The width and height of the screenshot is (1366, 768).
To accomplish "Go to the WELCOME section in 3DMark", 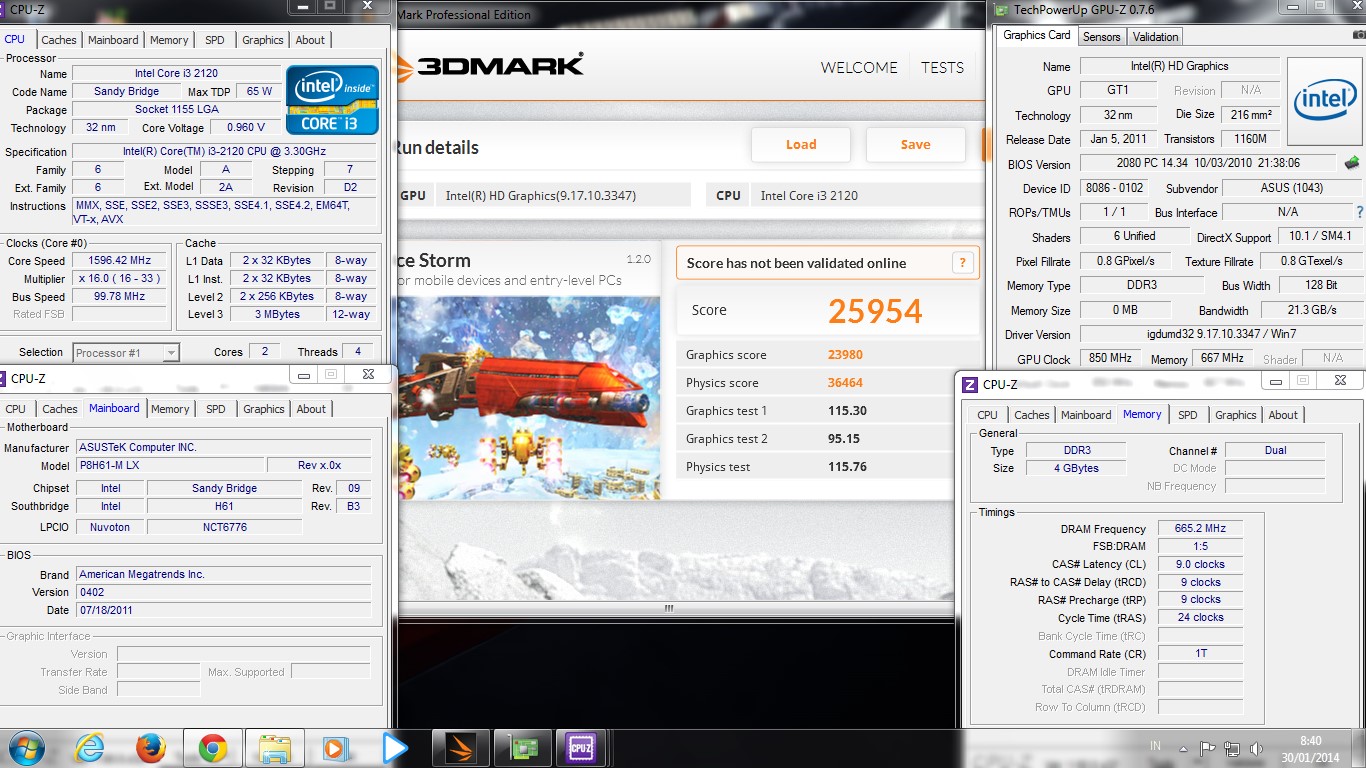I will click(859, 68).
